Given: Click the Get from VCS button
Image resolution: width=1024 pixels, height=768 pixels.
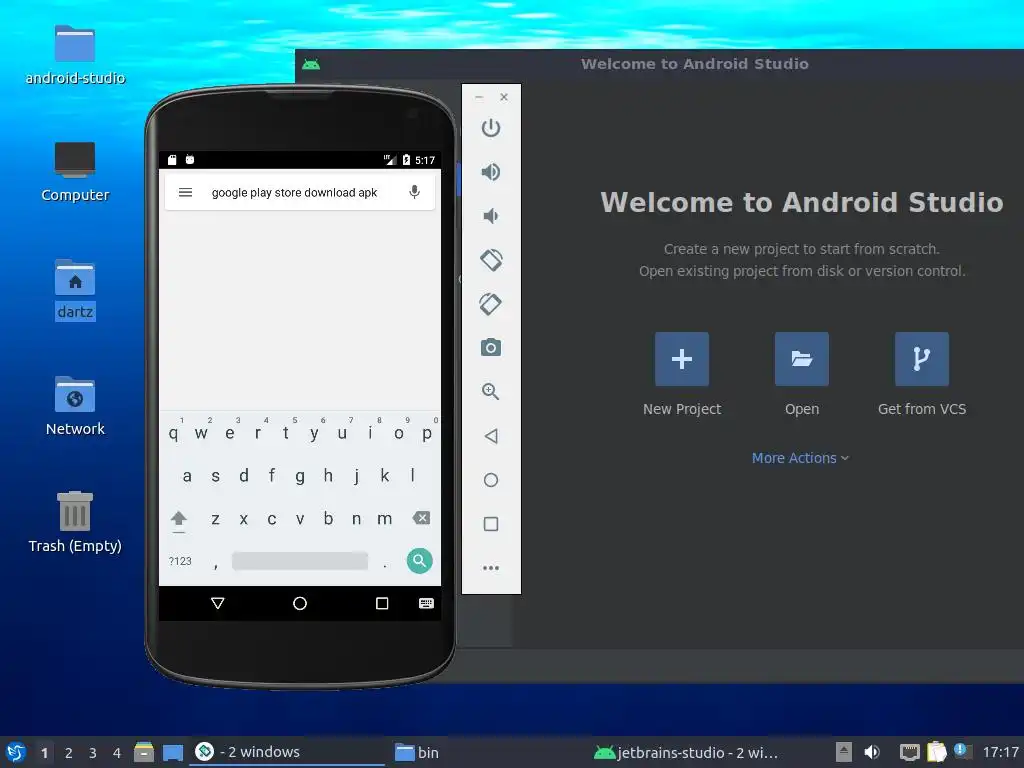Looking at the screenshot, I should pyautogui.click(x=921, y=359).
